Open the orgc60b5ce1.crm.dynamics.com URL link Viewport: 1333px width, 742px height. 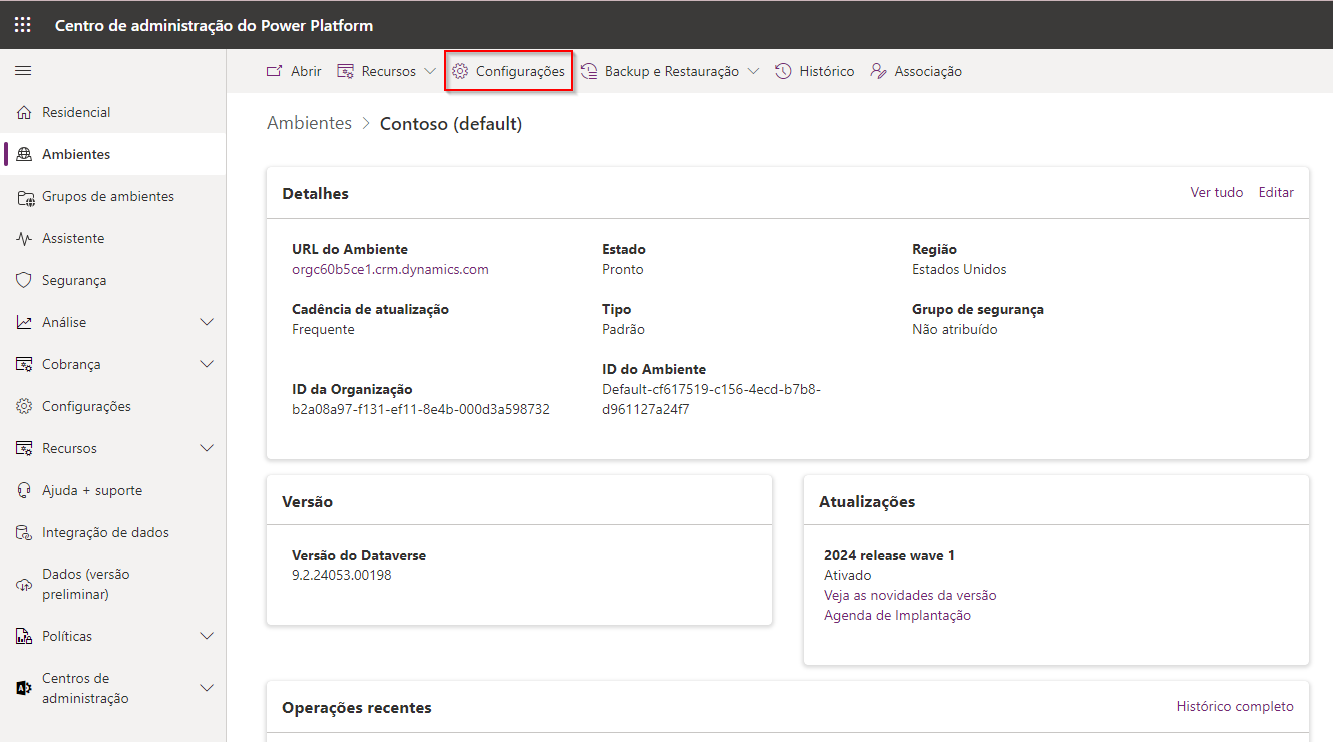click(x=390, y=270)
